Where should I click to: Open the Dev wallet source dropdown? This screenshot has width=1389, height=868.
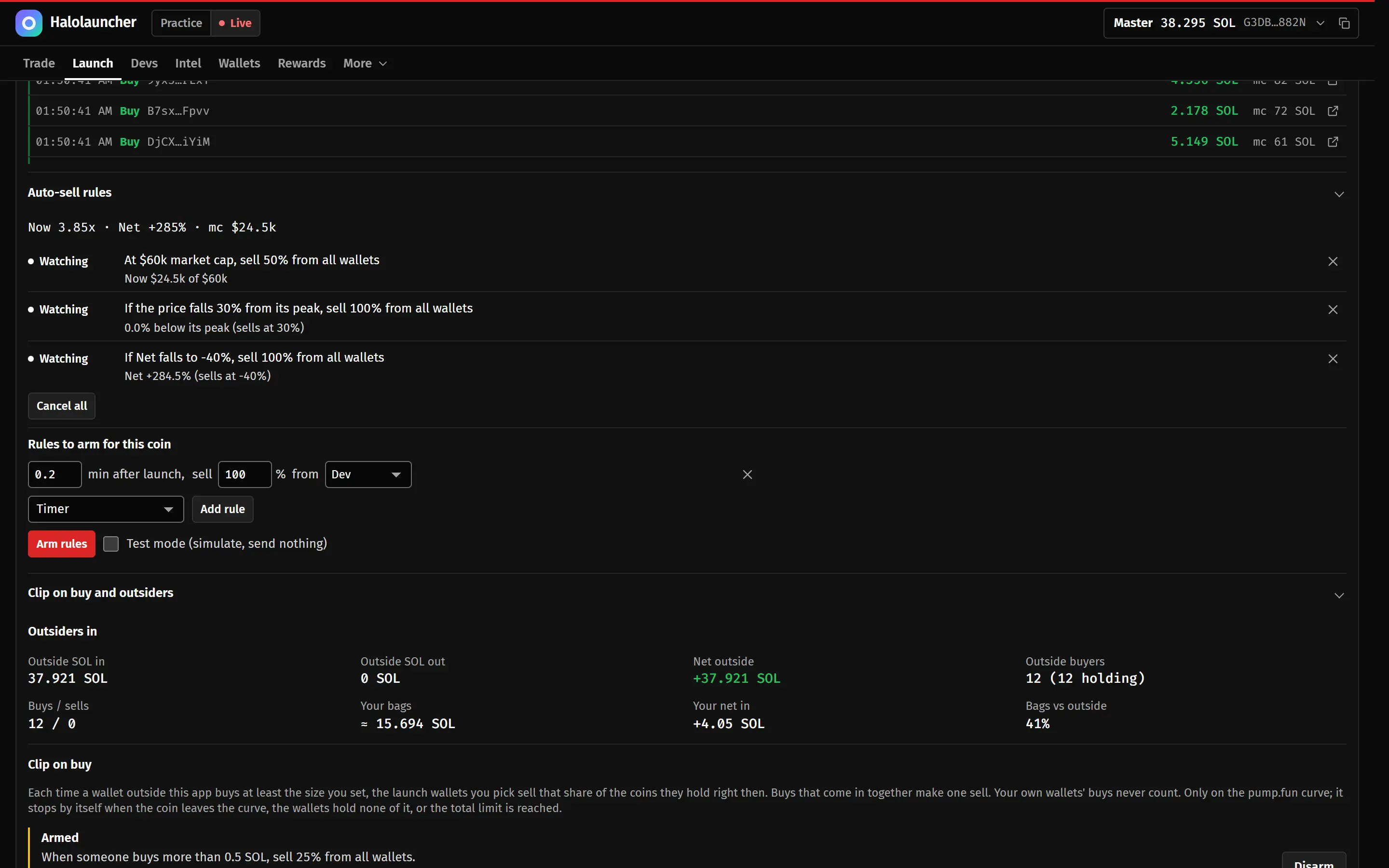click(x=368, y=475)
